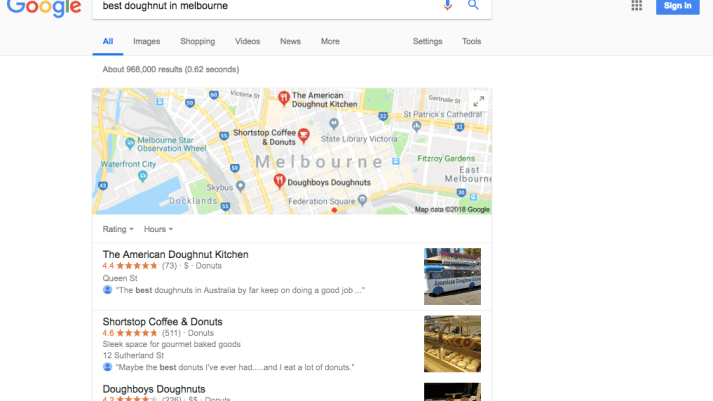Click the Shortstop Coffee & Donuts map pin
This screenshot has height=401, width=713.
tap(303, 135)
